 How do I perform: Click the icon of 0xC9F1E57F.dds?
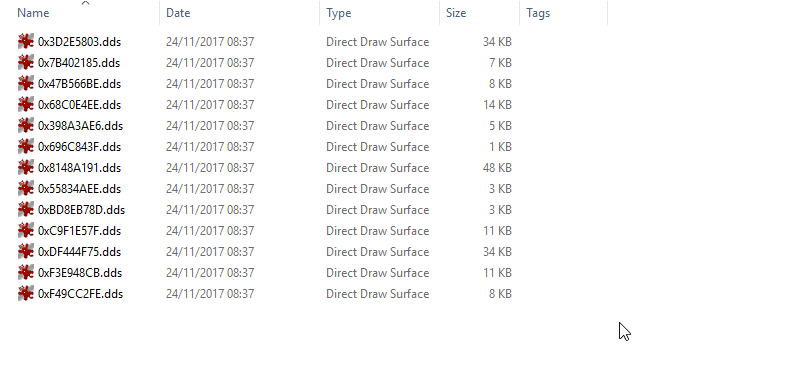coord(26,230)
